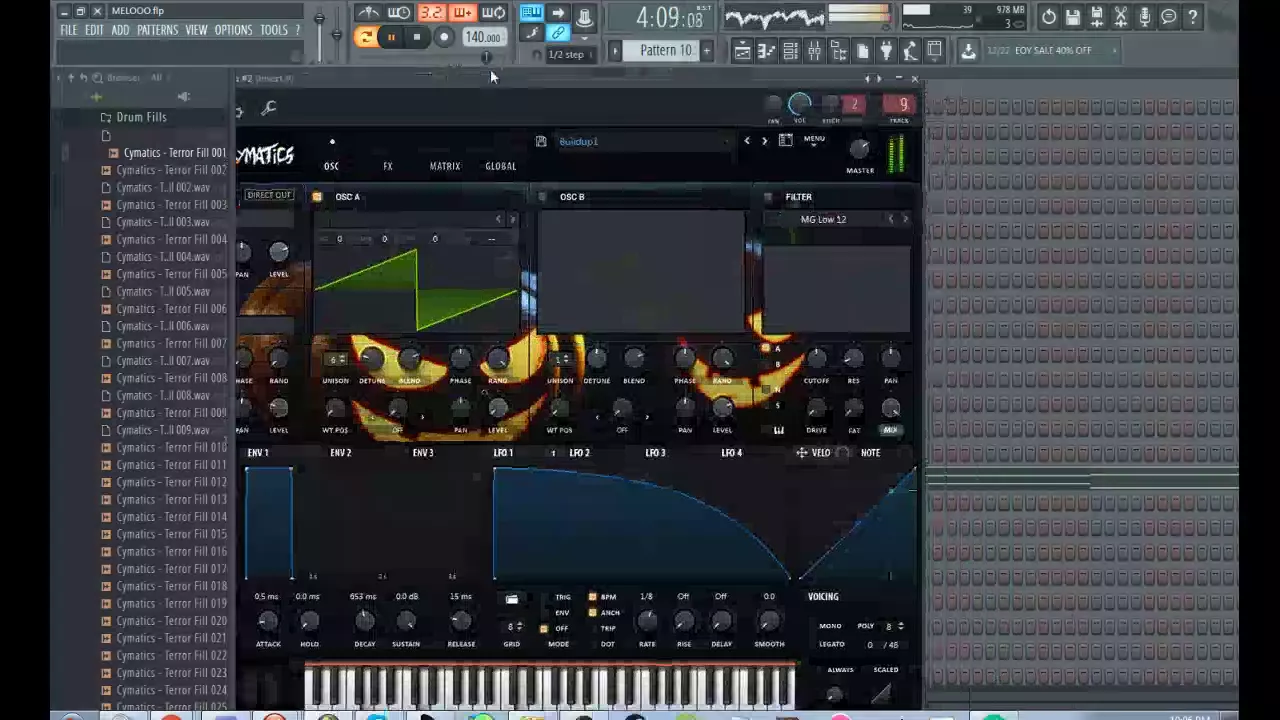Pause playback in the transport bar
Viewport: 1280px width, 720px height.
tap(391, 37)
